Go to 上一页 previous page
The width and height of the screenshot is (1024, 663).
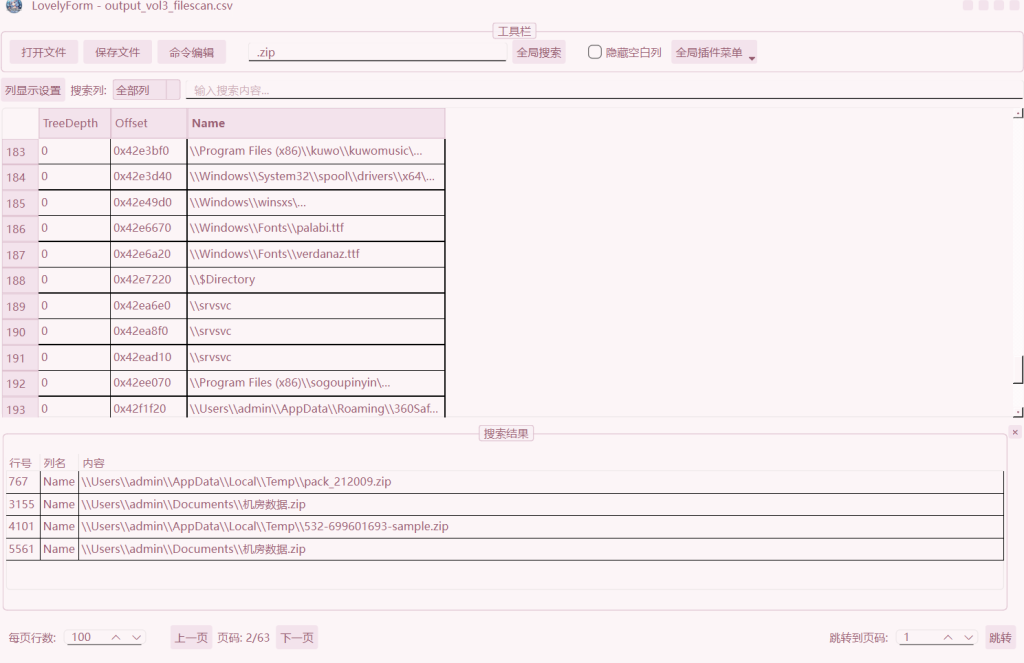[x=191, y=637]
